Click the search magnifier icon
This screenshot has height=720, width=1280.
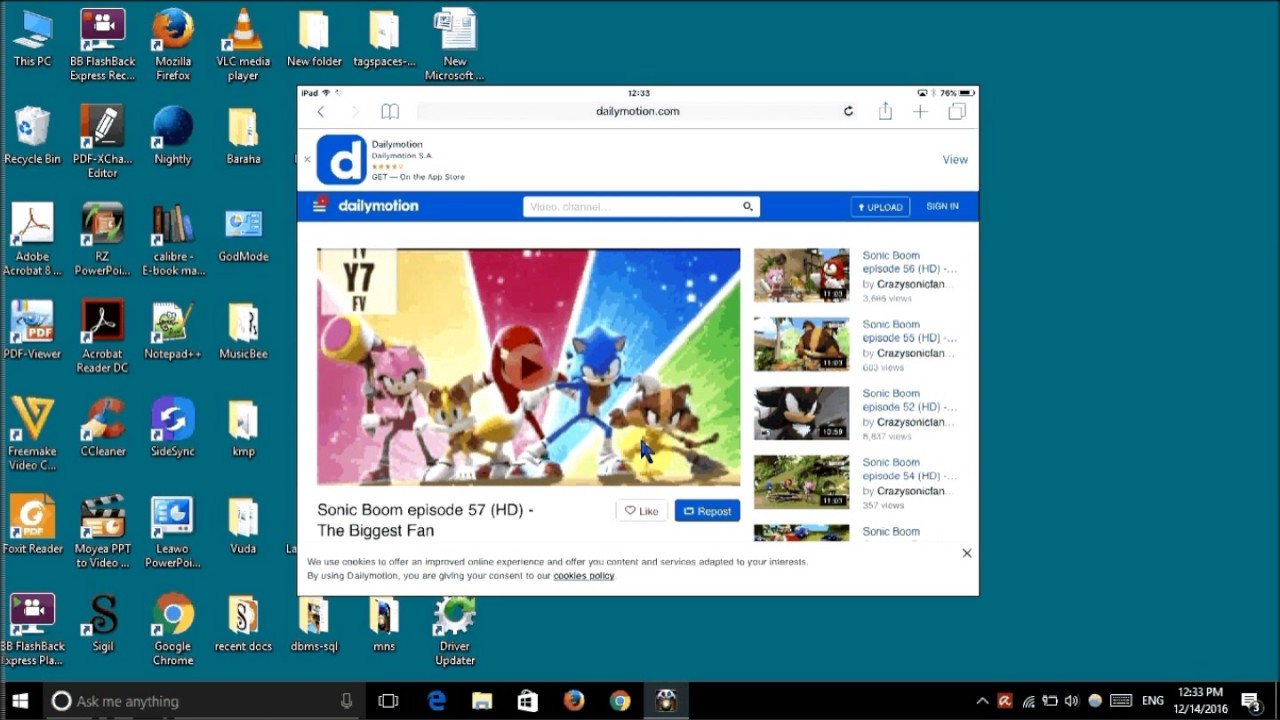[747, 207]
